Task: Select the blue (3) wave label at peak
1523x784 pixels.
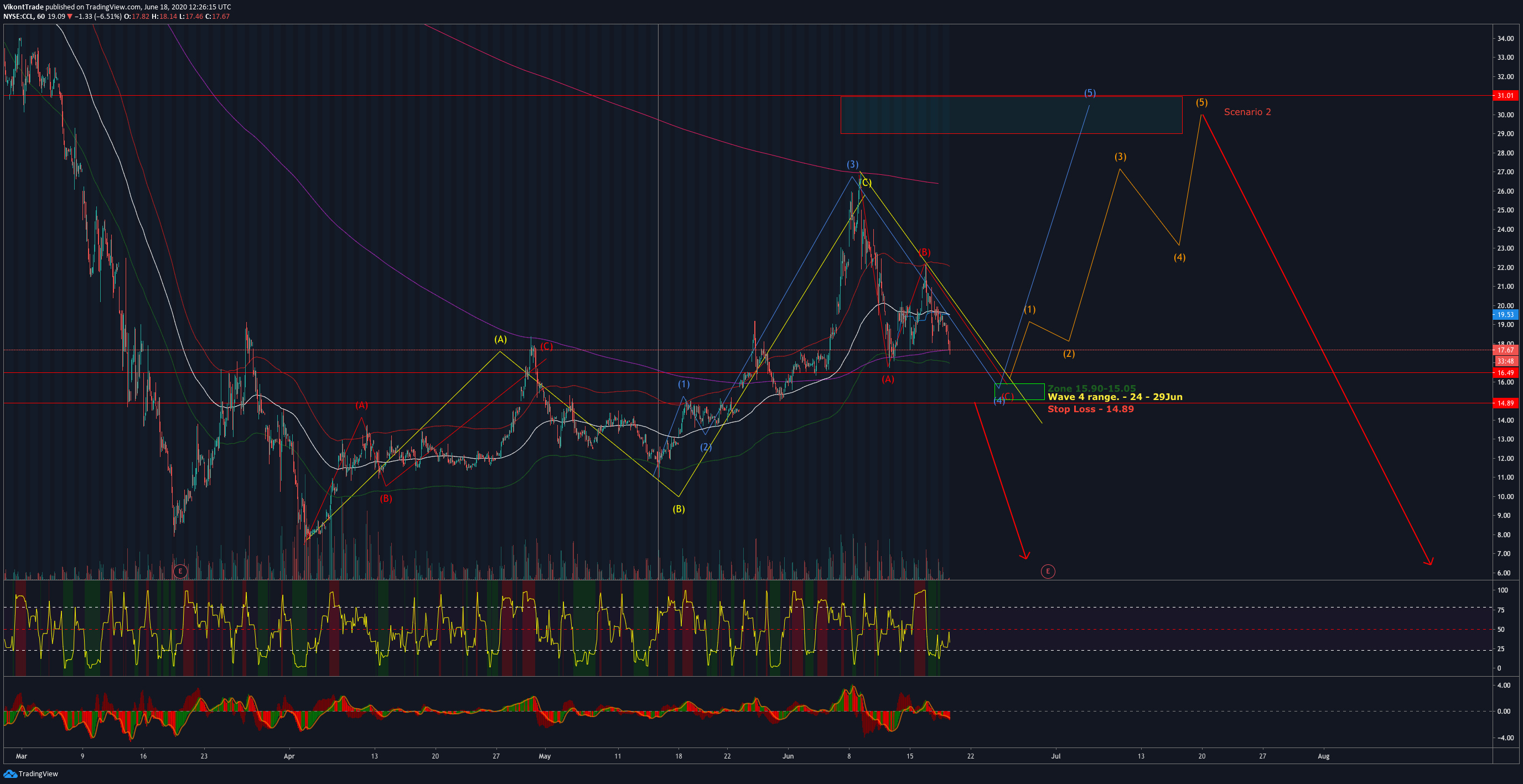Action: coord(852,164)
